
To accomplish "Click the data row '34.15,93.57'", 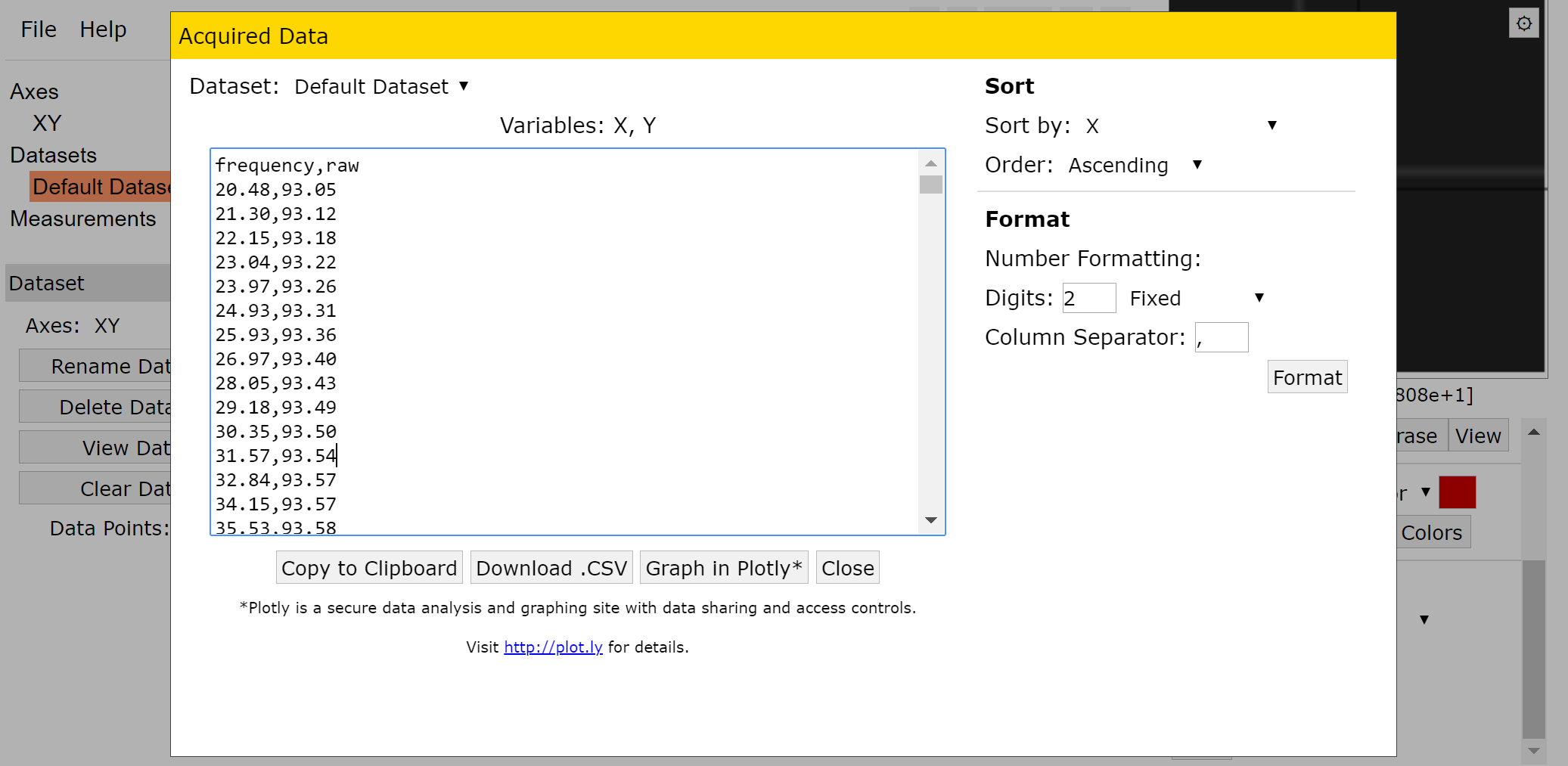I will 276,504.
